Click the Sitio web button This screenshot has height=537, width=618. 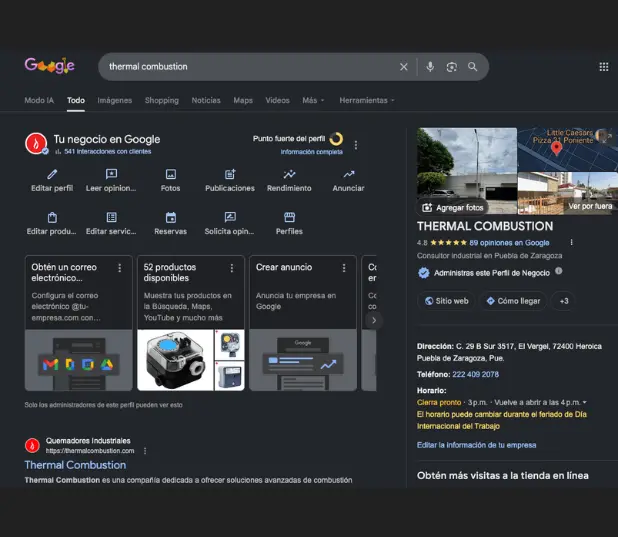pyautogui.click(x=447, y=301)
